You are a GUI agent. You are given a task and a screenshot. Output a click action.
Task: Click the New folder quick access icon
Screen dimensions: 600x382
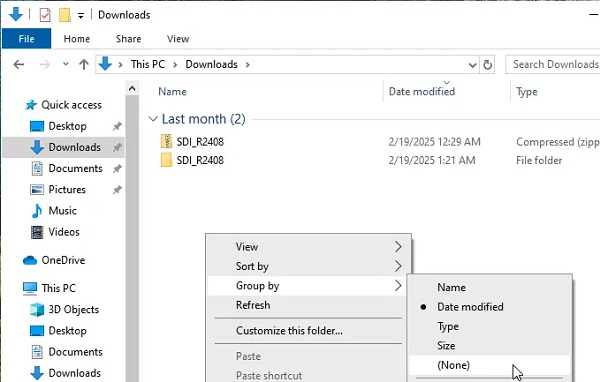point(64,15)
